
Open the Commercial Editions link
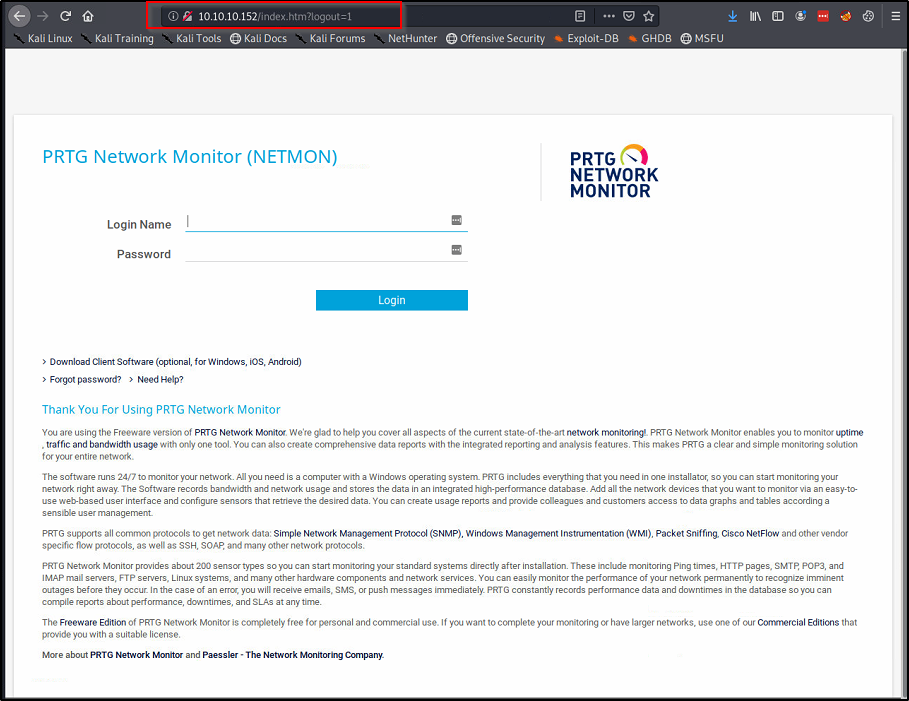(x=798, y=623)
